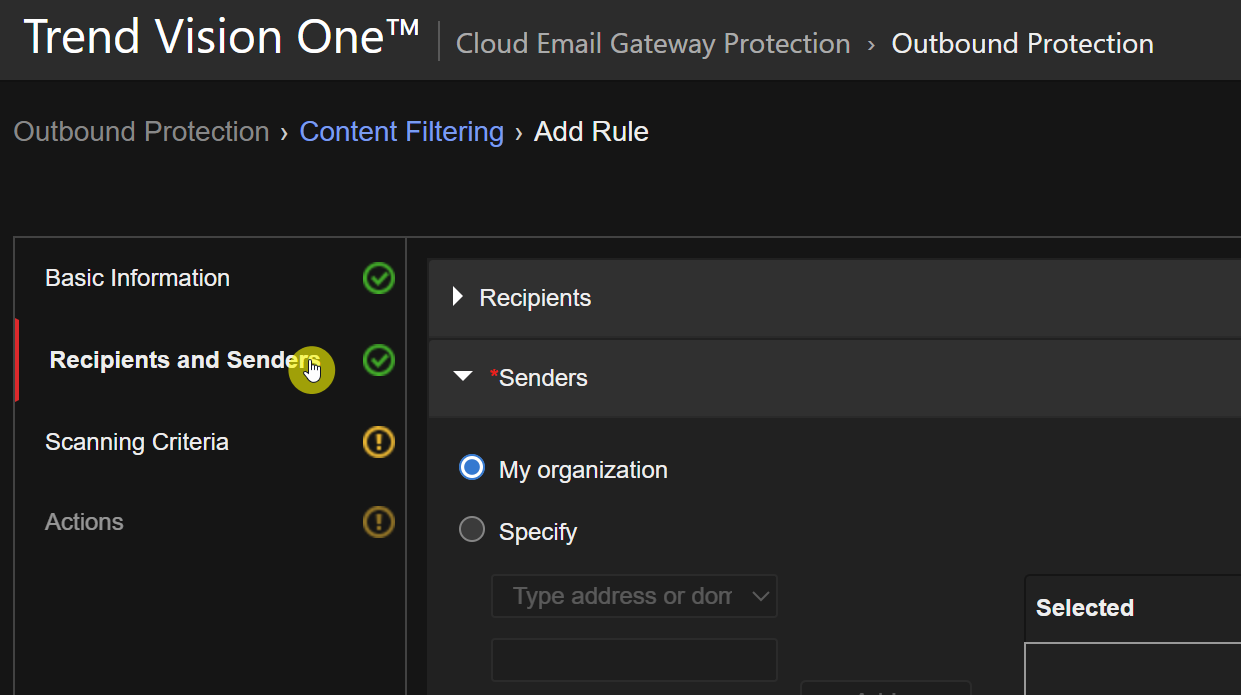The width and height of the screenshot is (1241, 695).
Task: Click green check icon next to Recipients and Senders
Action: [378, 360]
